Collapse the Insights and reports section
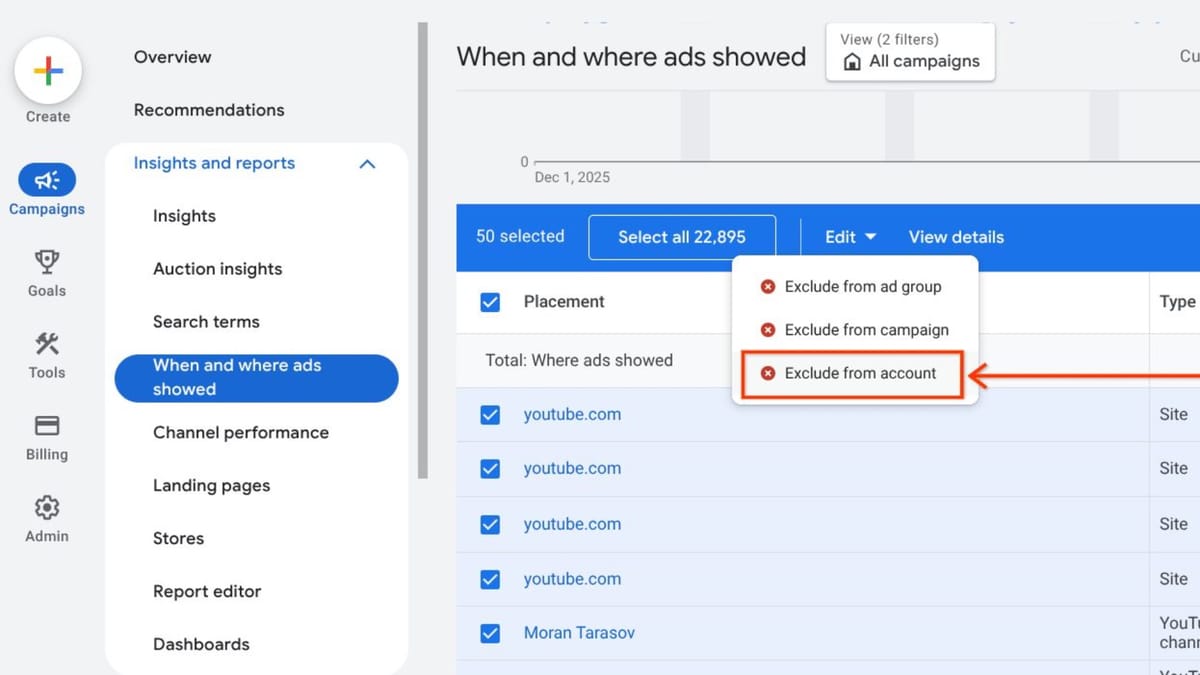1200x675 pixels. click(x=368, y=163)
